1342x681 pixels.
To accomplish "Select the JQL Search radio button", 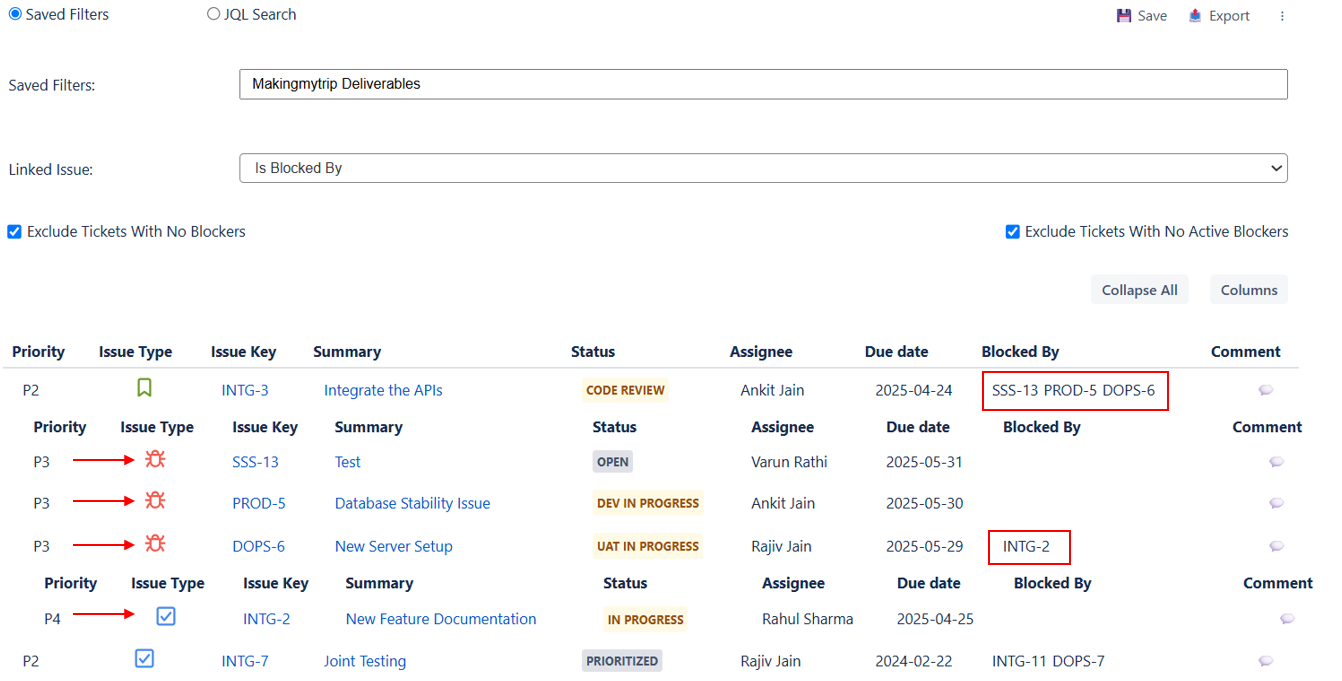I will (214, 14).
